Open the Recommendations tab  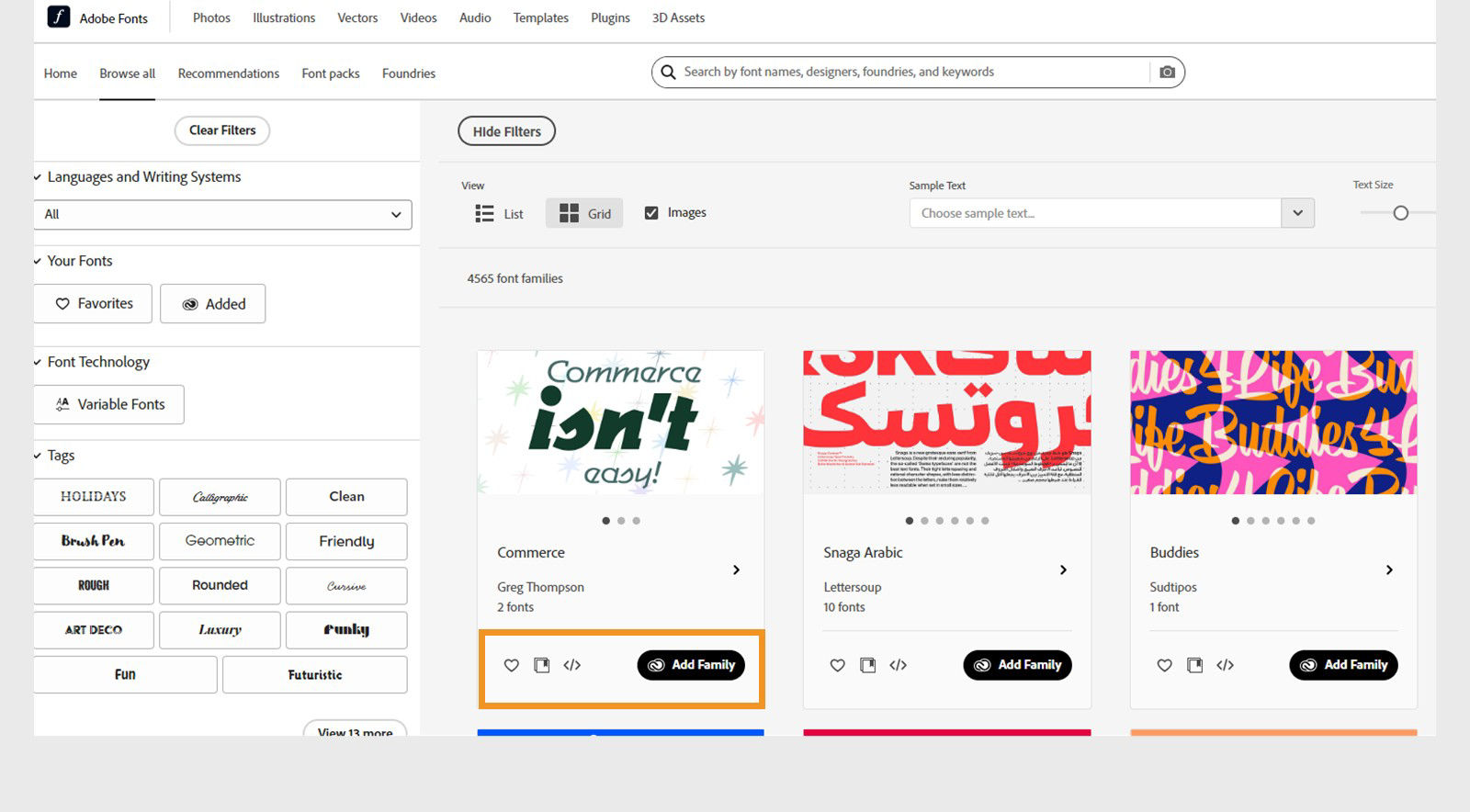tap(229, 73)
